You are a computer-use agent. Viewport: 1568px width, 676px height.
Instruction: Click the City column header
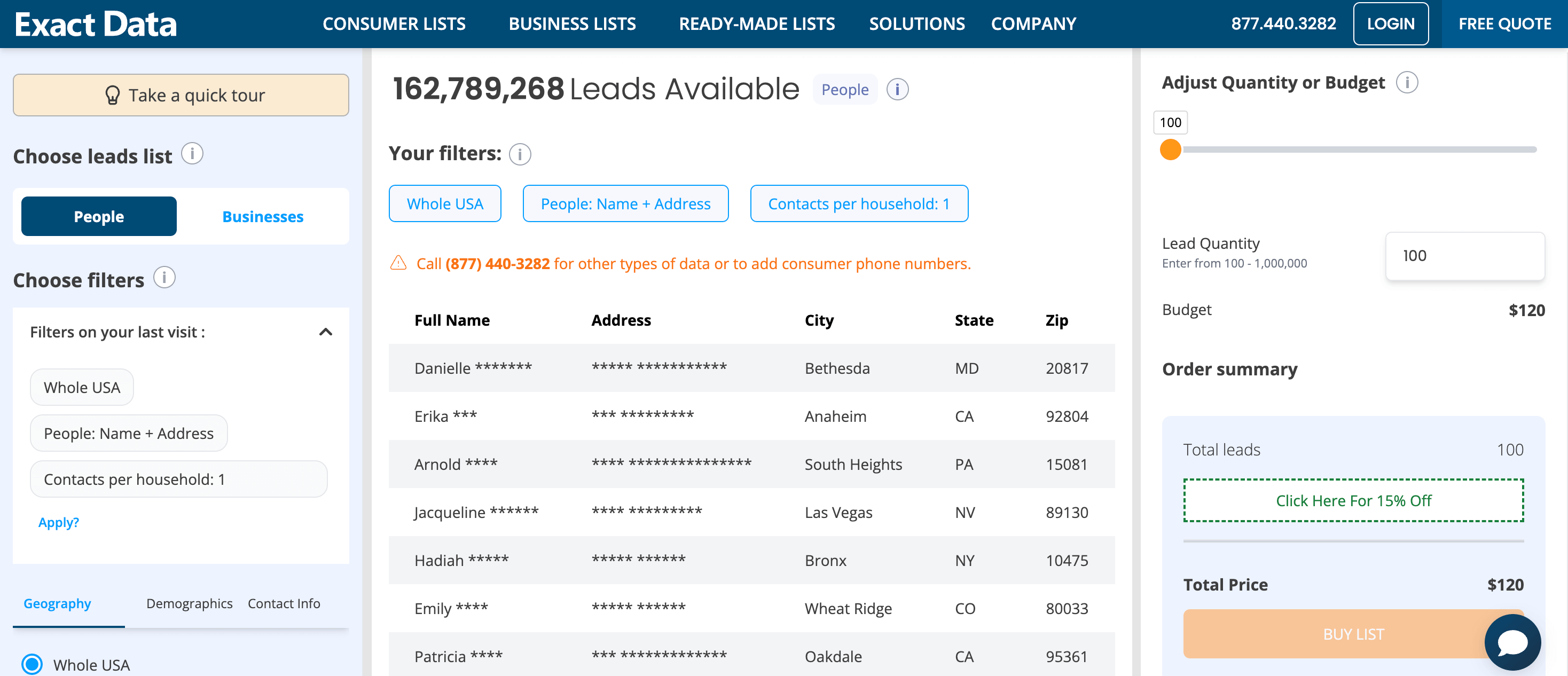point(819,320)
